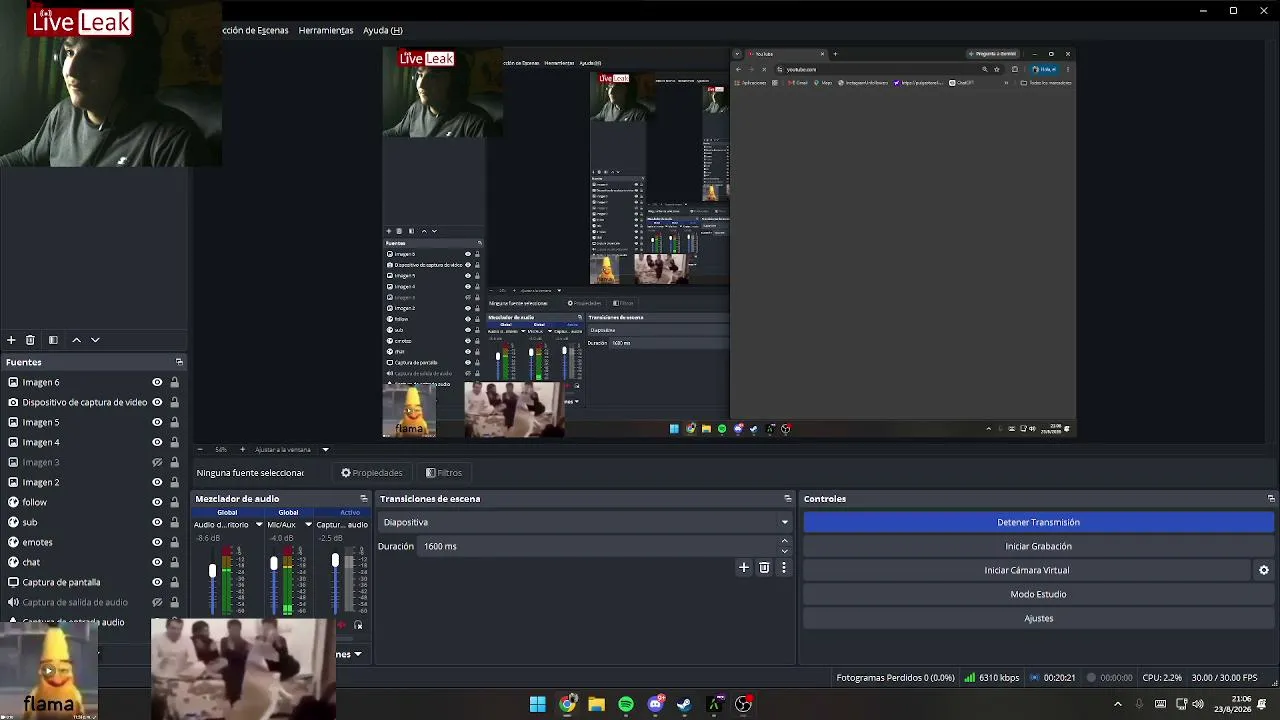Click the Filtros button
Image resolution: width=1280 pixels, height=720 pixels.
click(x=444, y=473)
